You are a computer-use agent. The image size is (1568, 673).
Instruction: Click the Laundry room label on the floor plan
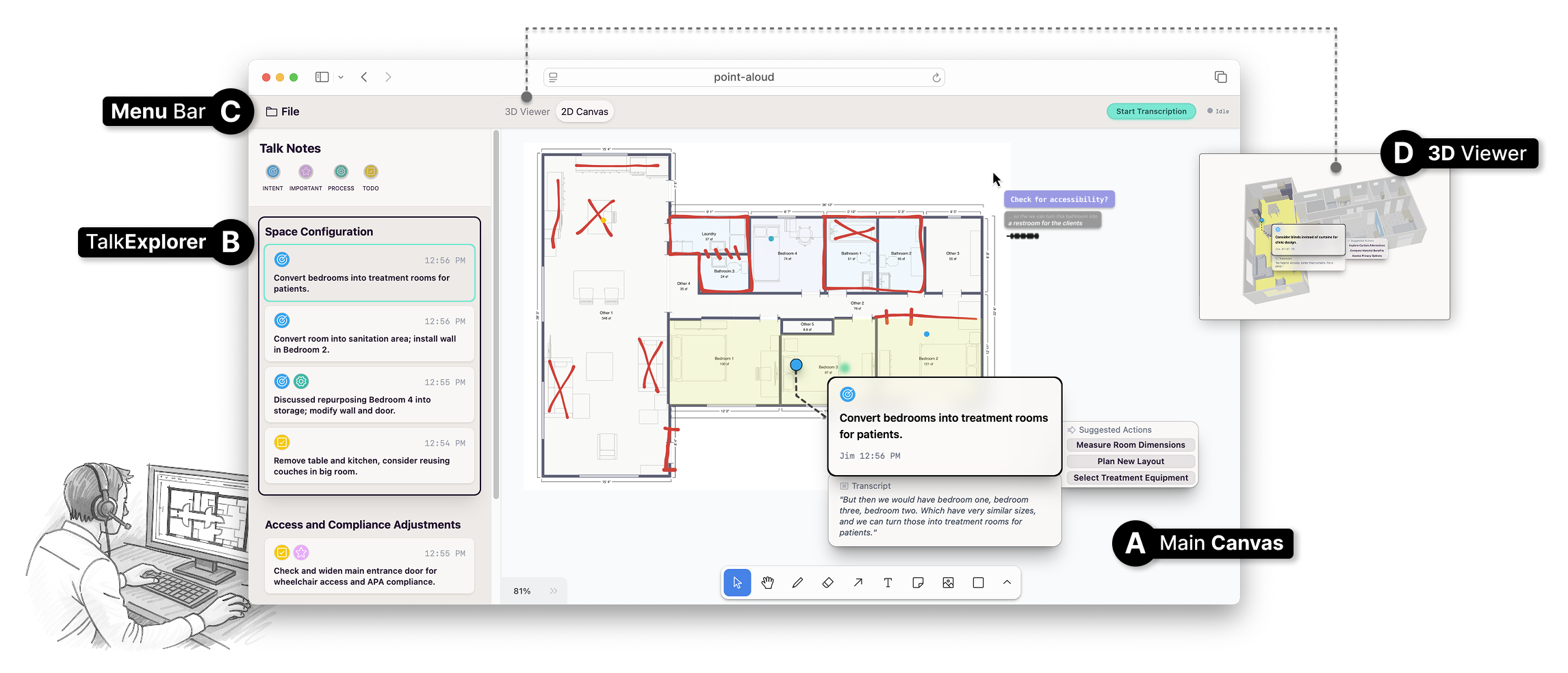pyautogui.click(x=709, y=234)
